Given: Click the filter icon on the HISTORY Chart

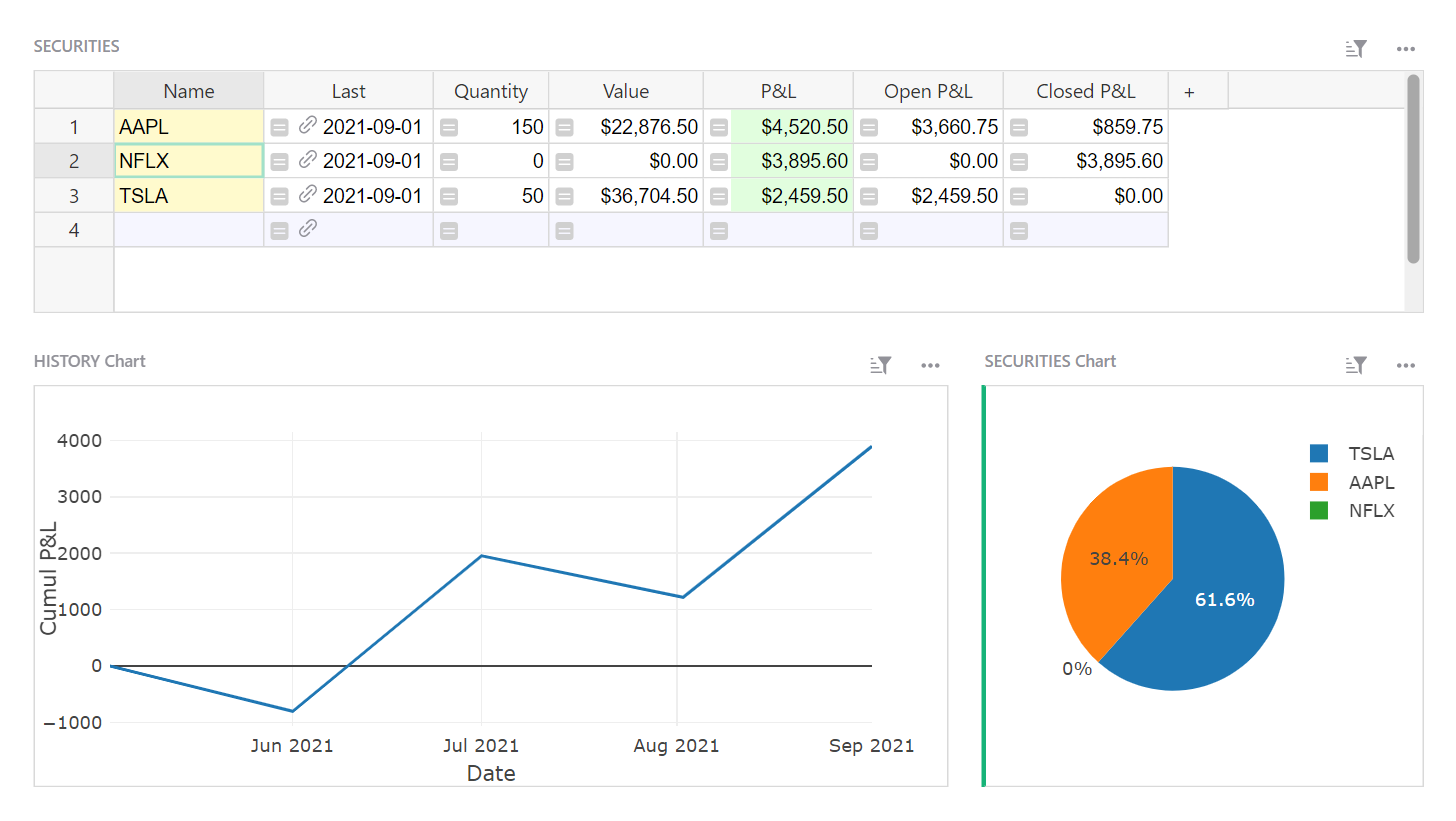Looking at the screenshot, I should 880,365.
